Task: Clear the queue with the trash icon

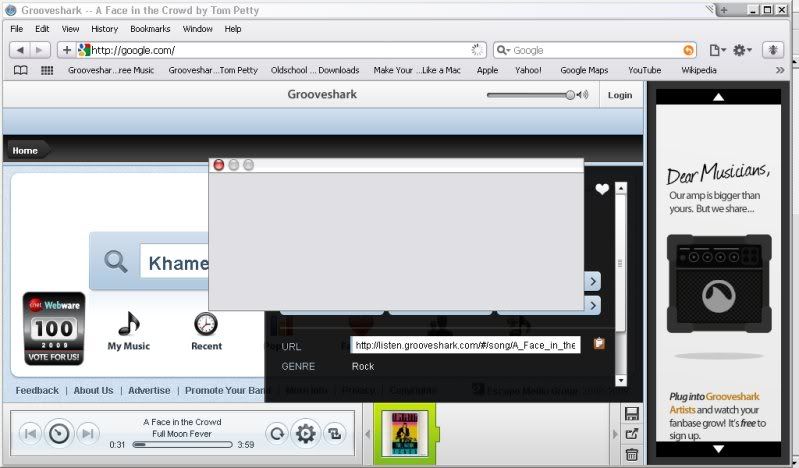Action: coord(631,454)
